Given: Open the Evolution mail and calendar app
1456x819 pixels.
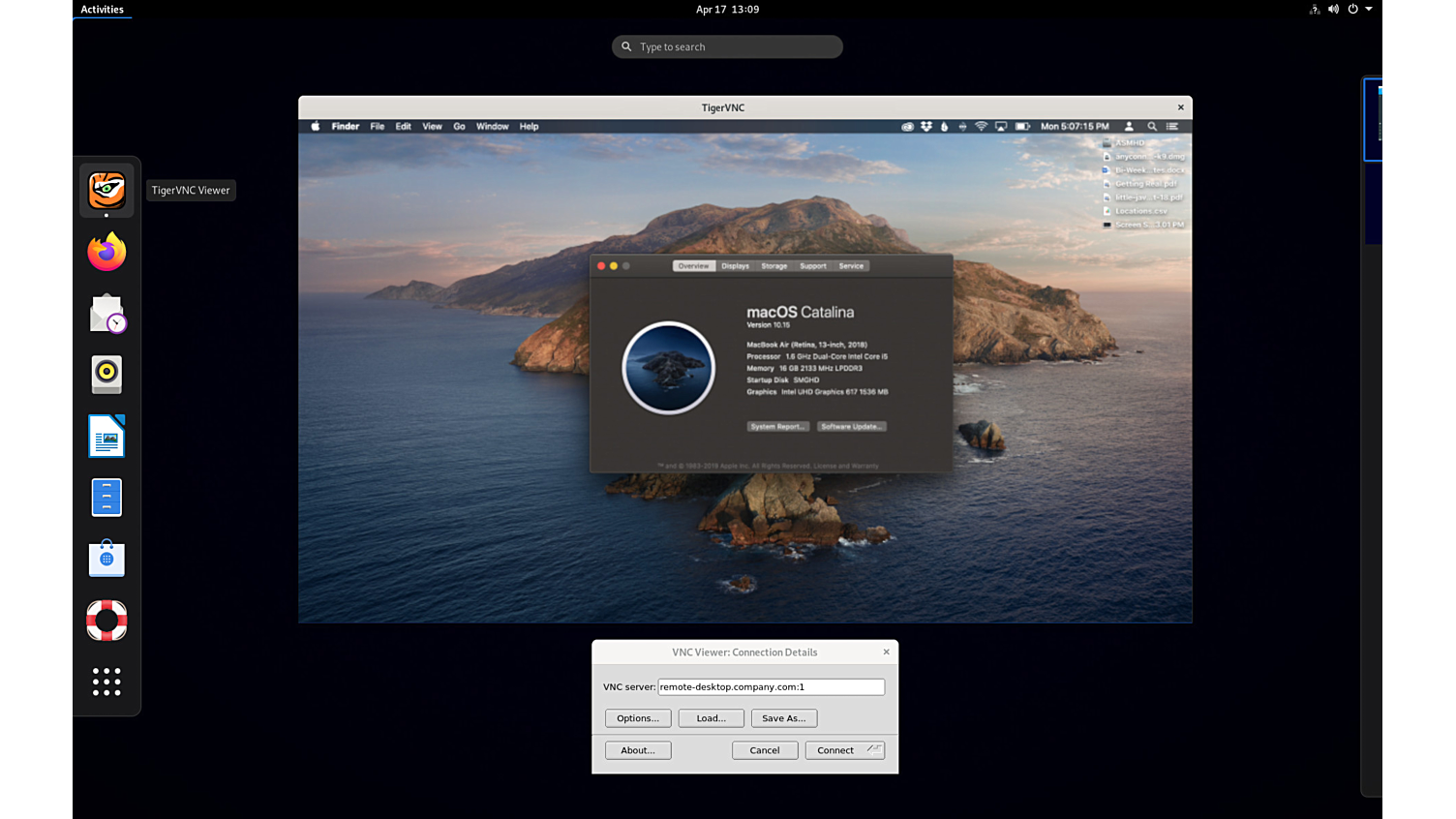Looking at the screenshot, I should 106,314.
